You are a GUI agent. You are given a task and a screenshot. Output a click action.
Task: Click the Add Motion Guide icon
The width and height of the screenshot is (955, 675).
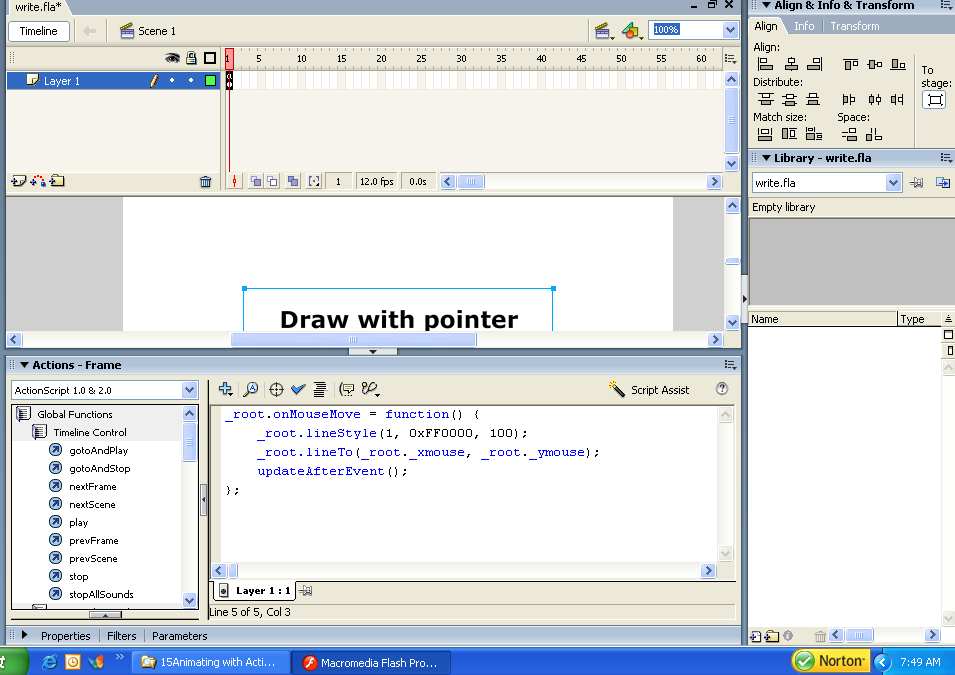[38, 181]
